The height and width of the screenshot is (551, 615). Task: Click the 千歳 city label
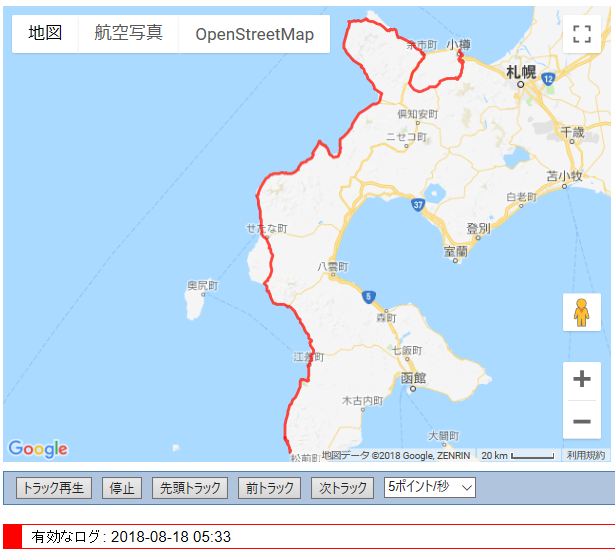[572, 133]
